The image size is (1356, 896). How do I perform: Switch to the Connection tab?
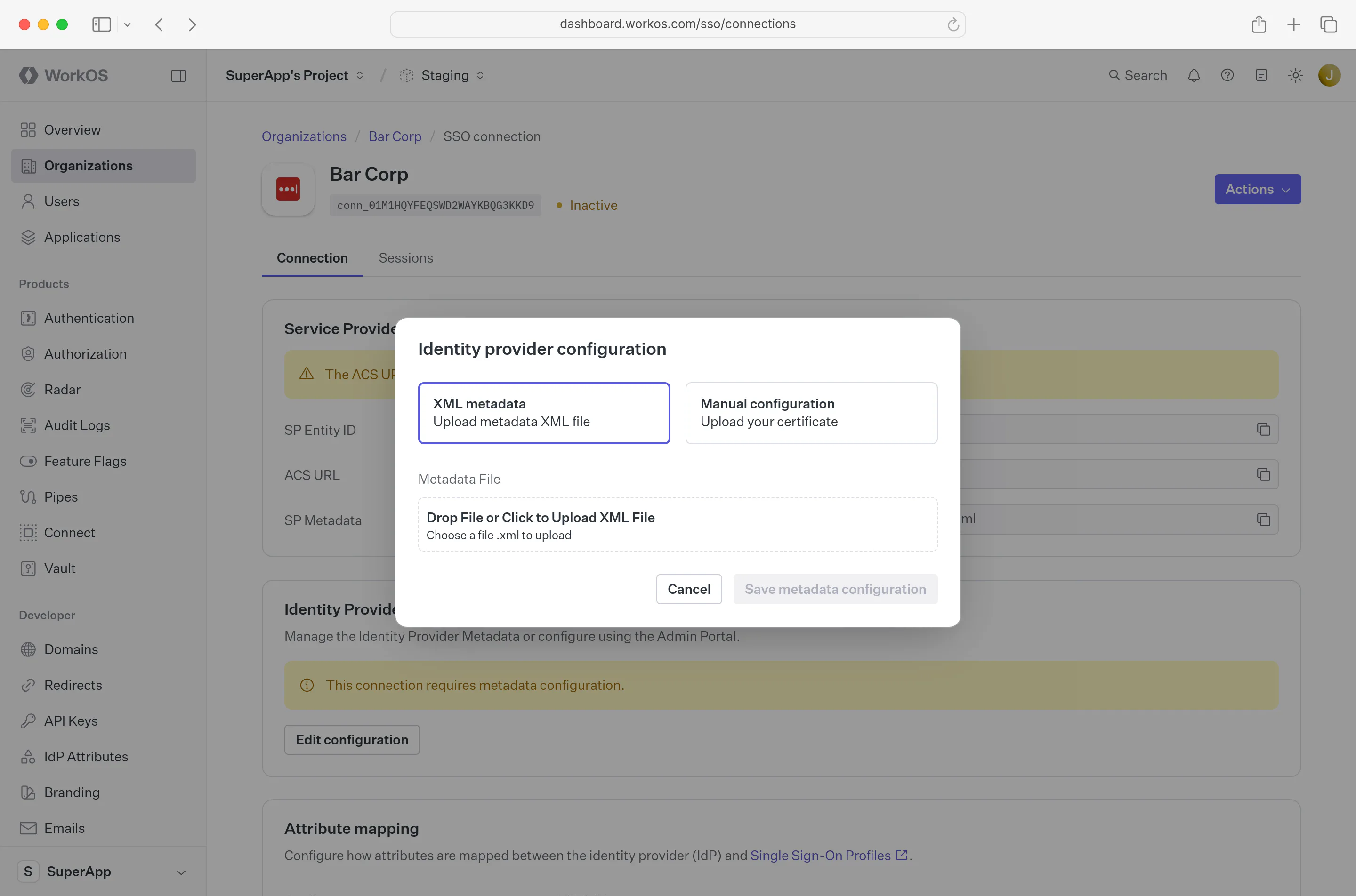tap(312, 258)
